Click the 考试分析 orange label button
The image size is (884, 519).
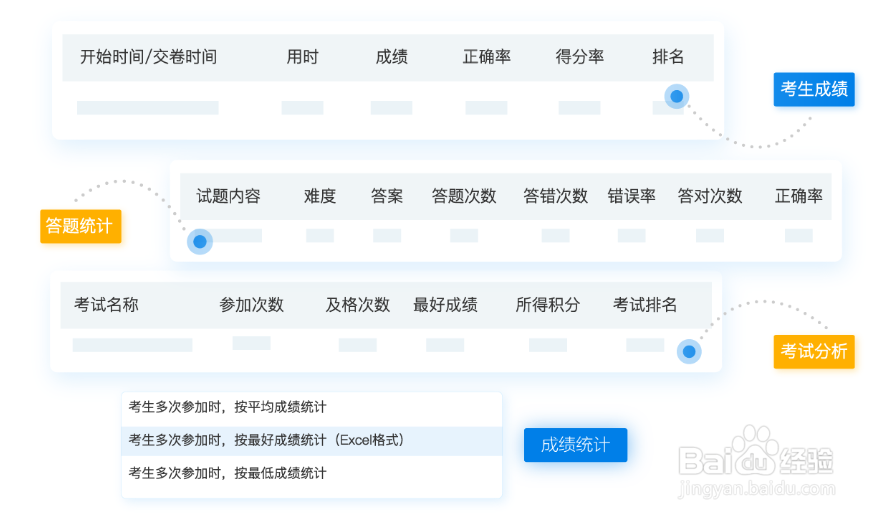click(814, 352)
